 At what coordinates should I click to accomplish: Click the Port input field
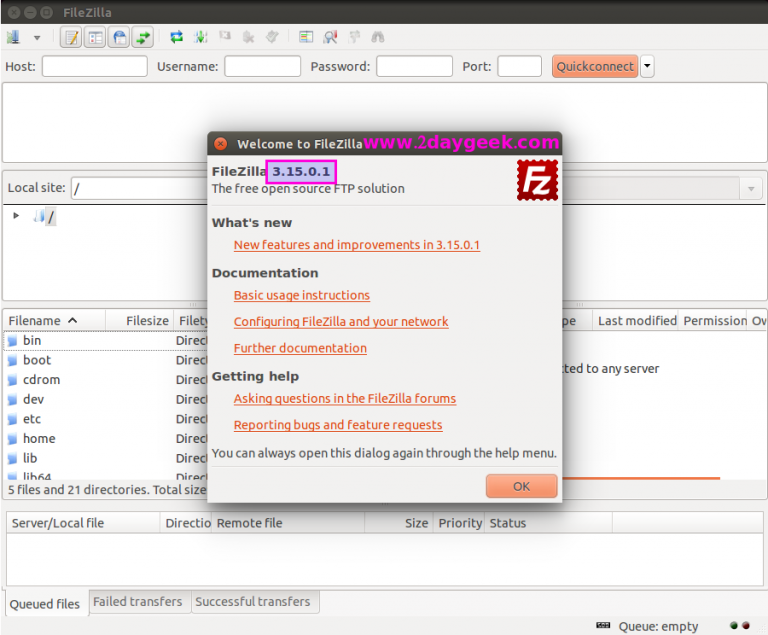pos(520,66)
